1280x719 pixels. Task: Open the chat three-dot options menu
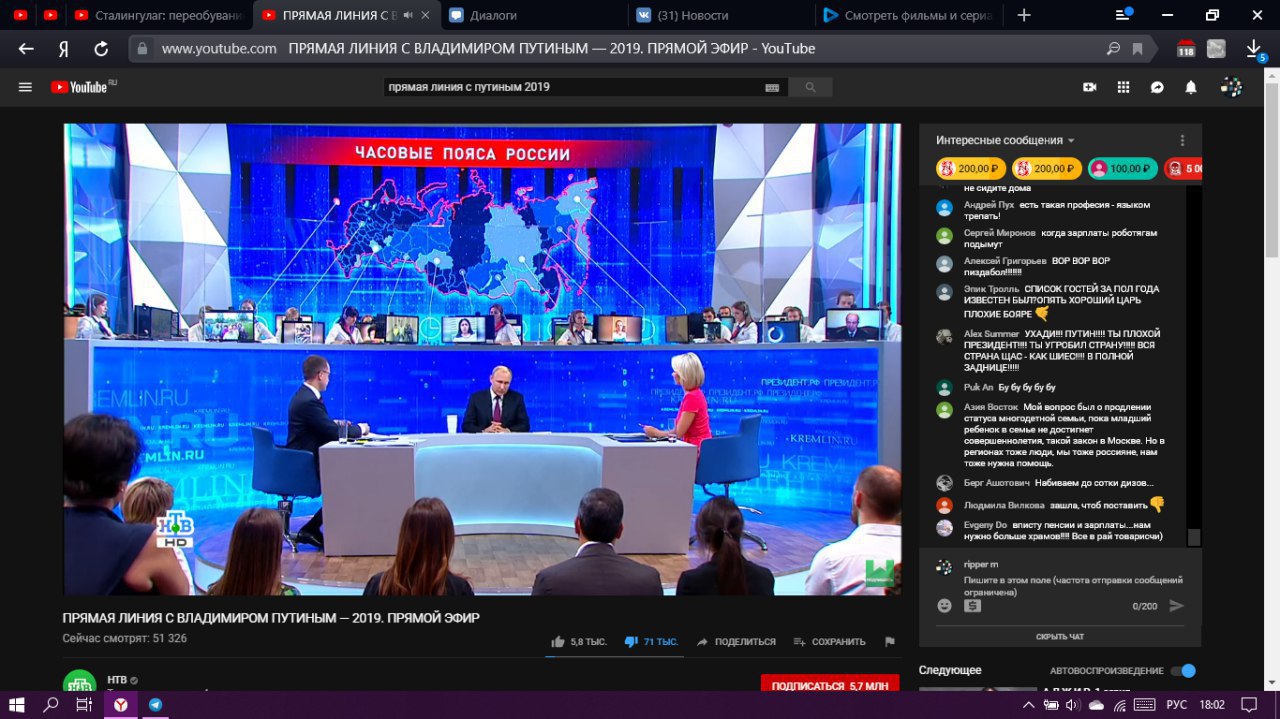(x=1182, y=140)
